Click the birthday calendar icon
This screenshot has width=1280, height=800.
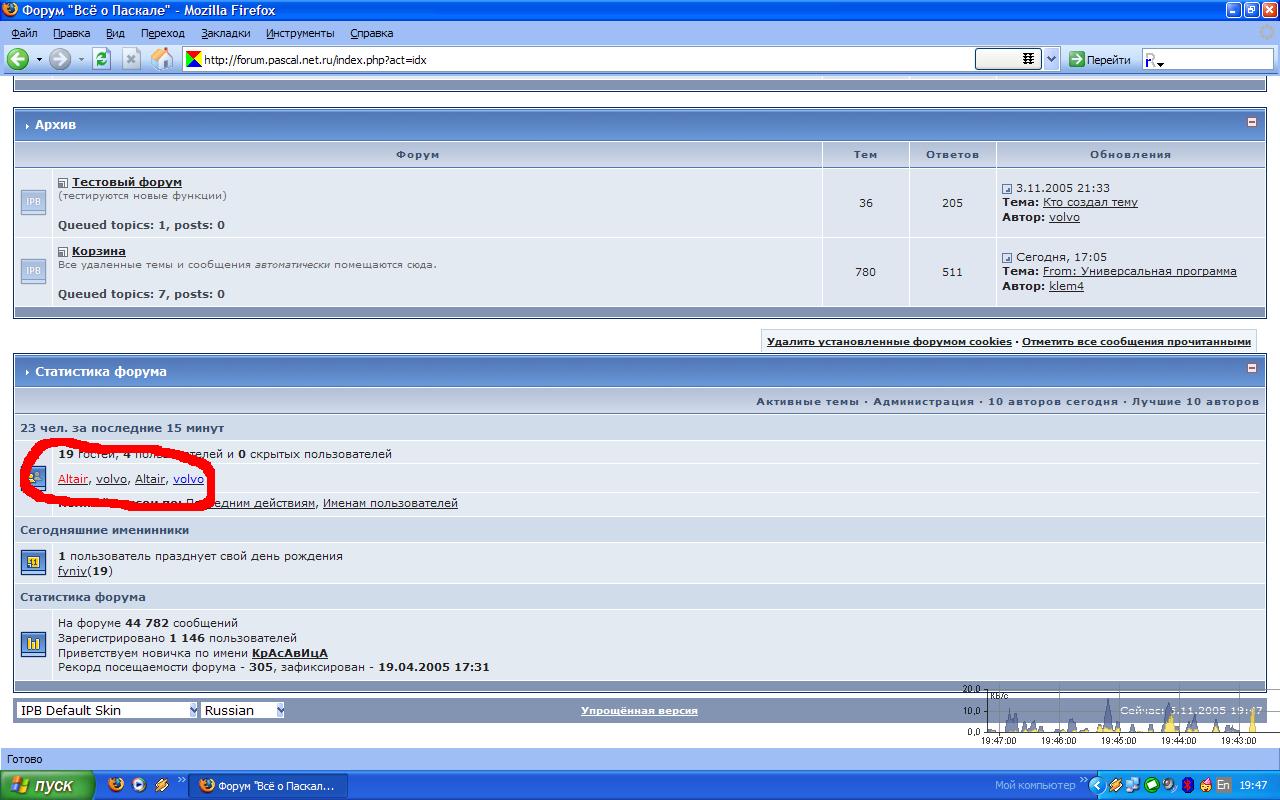tap(33, 562)
